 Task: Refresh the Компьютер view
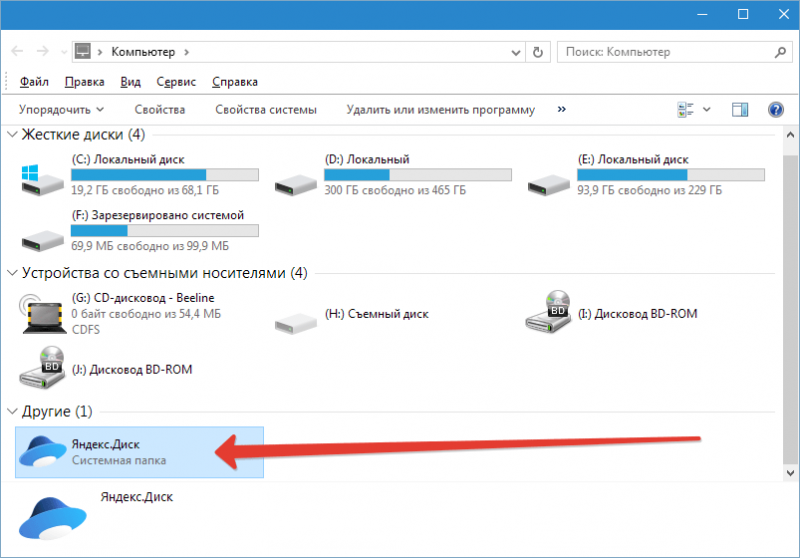538,52
